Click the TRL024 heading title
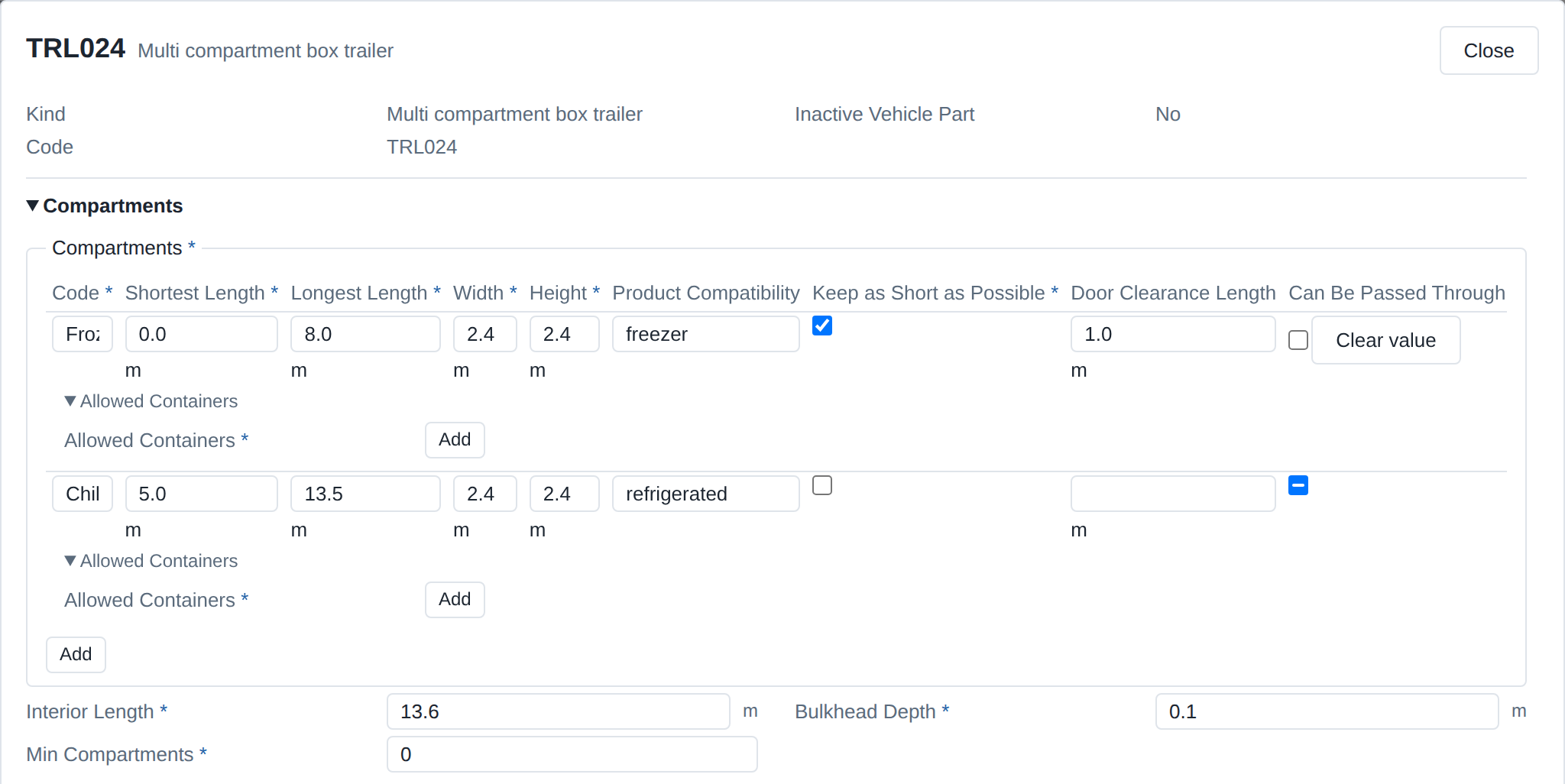The image size is (1565, 784). pyautogui.click(x=76, y=48)
